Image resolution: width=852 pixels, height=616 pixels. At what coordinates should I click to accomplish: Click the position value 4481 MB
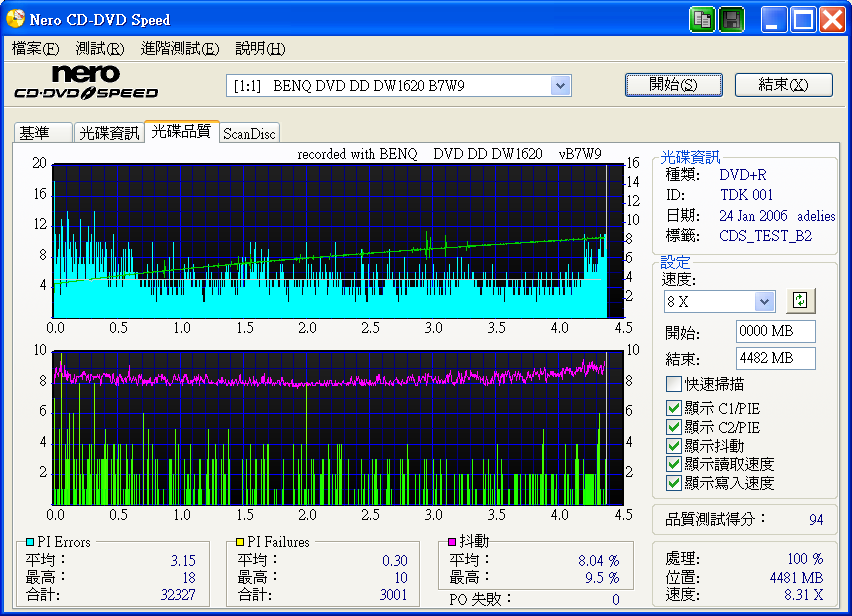796,577
